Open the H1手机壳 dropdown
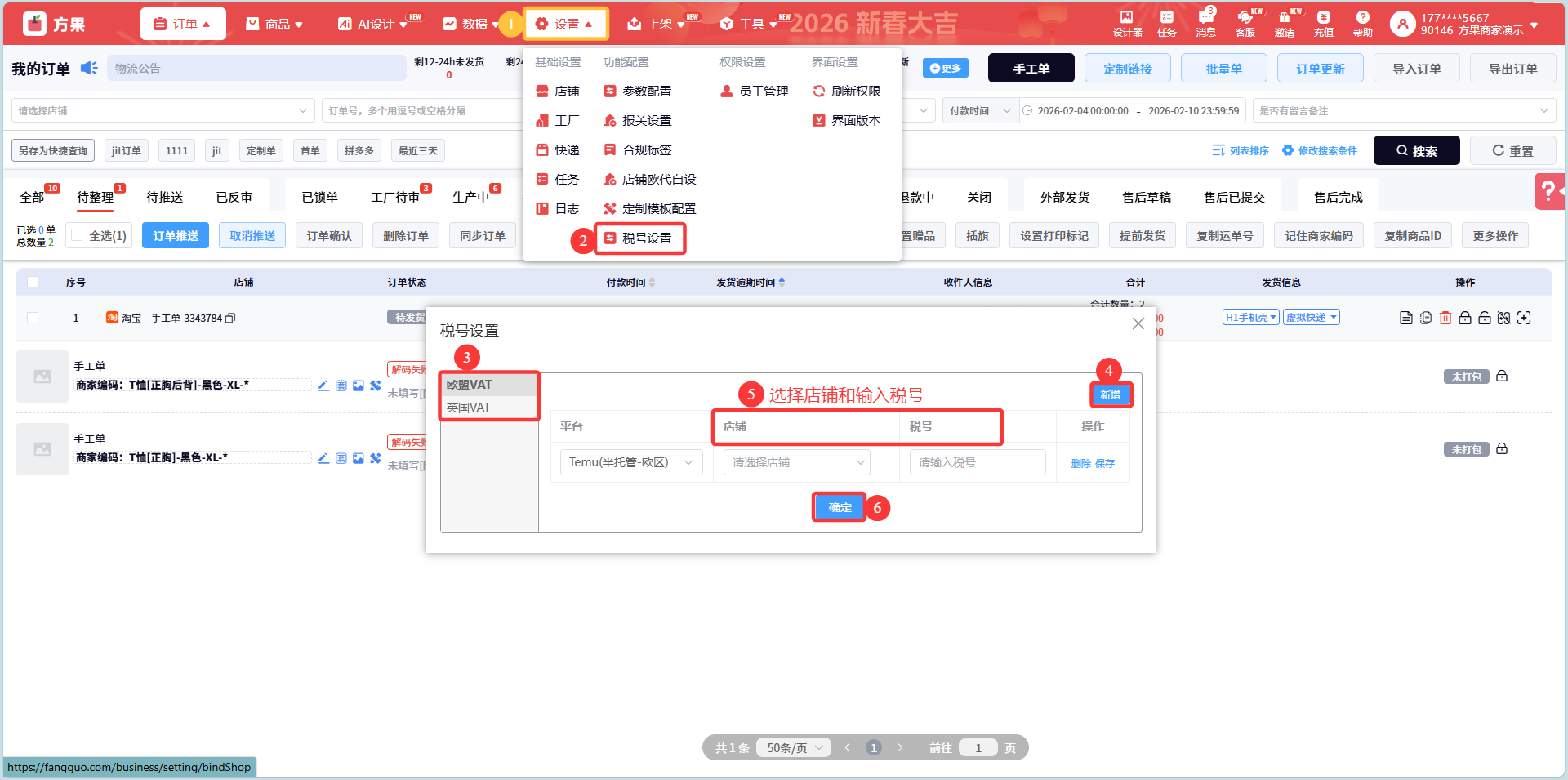1568x780 pixels. pos(1250,318)
